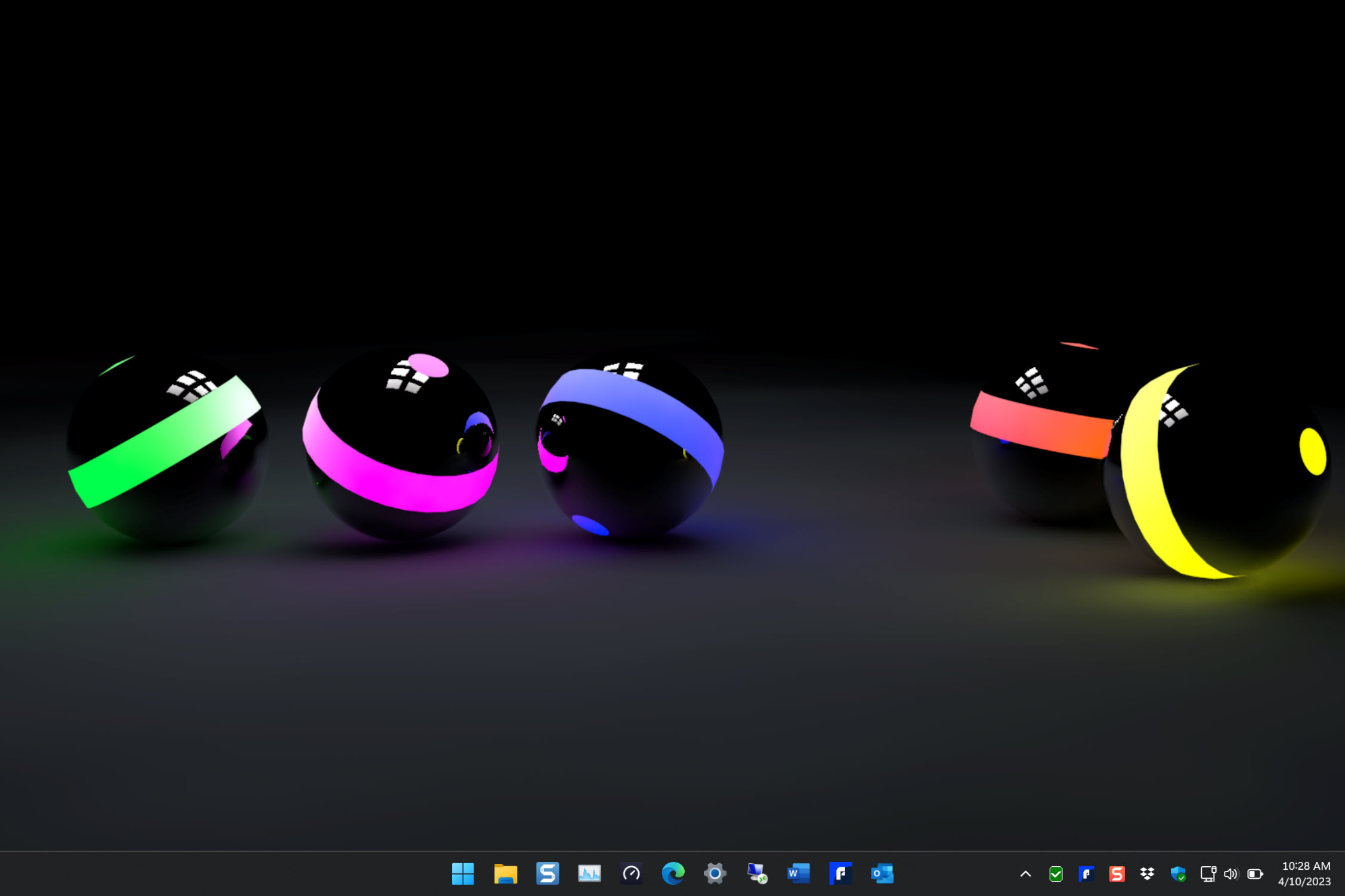This screenshot has width=1345, height=896.
Task: Open clock and date calendar flyout
Action: 1306,874
